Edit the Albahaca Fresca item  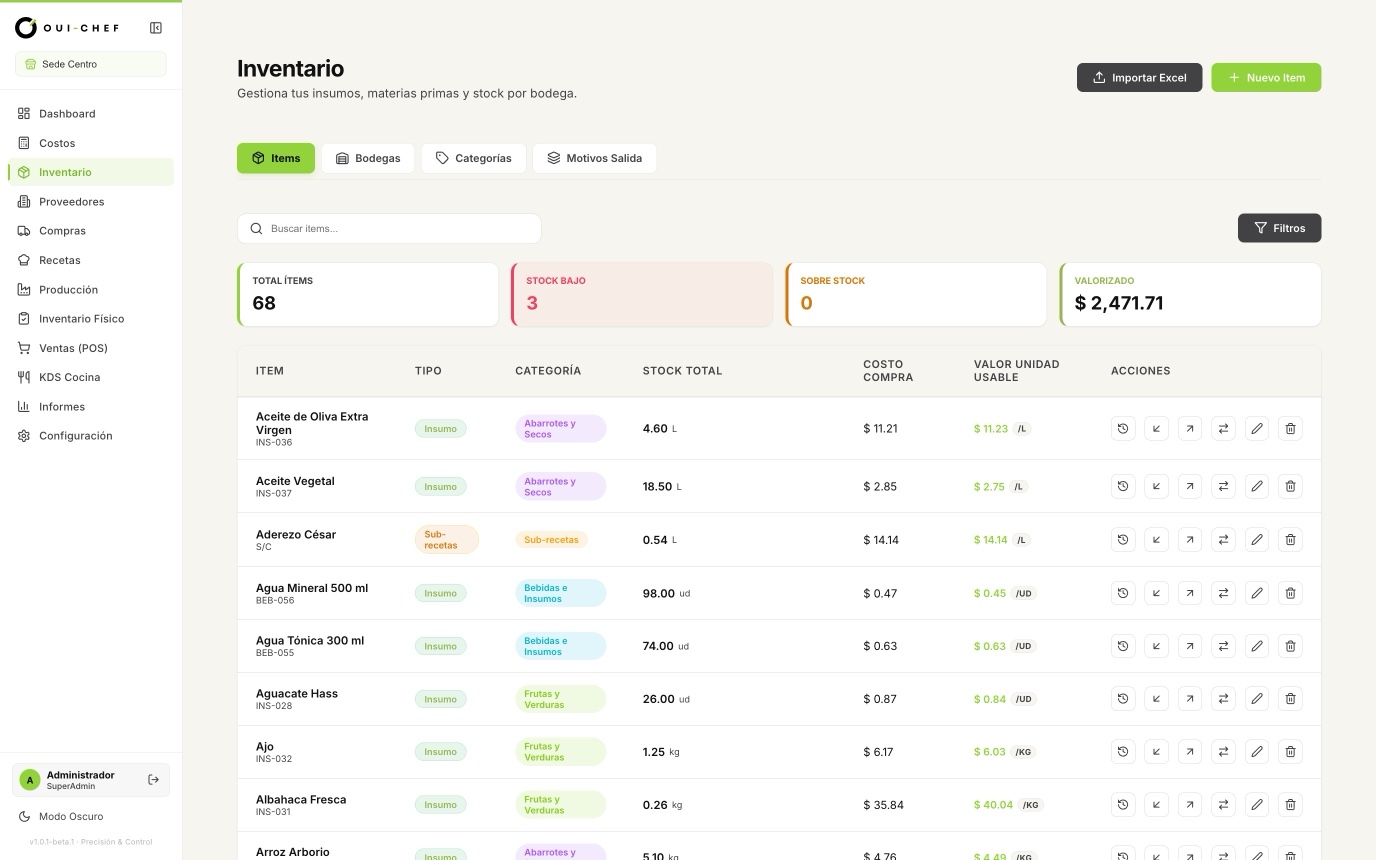[x=1257, y=805]
